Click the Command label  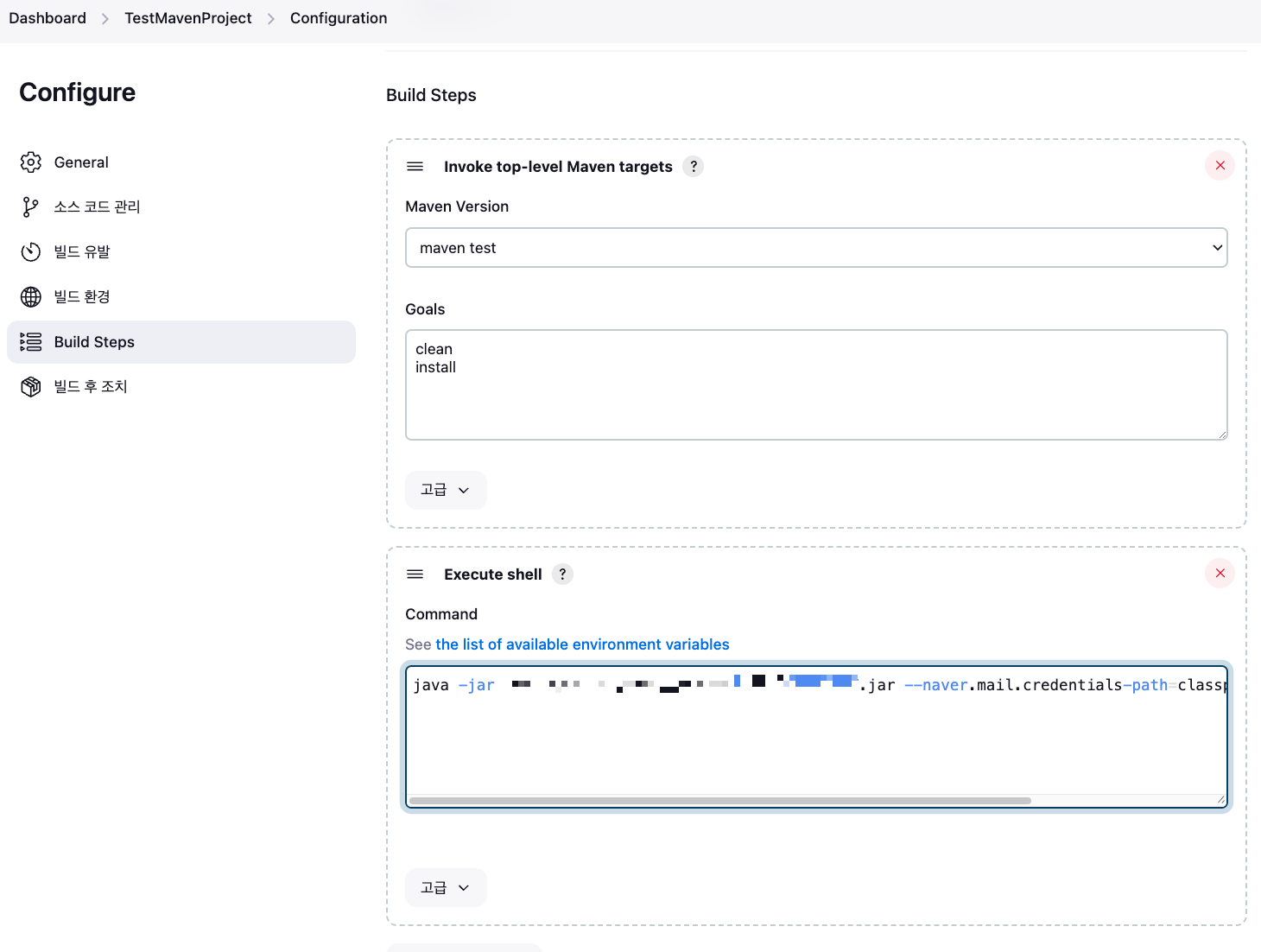click(441, 614)
